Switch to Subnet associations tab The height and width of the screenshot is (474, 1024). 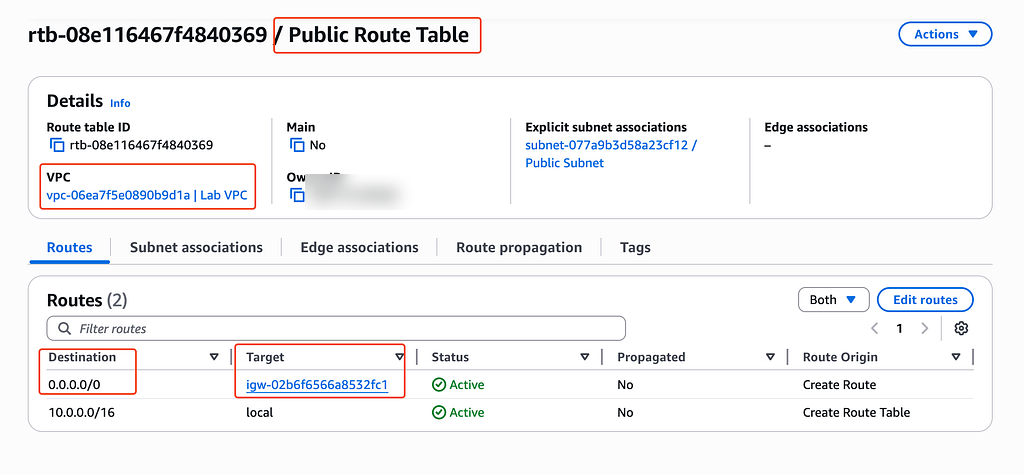(196, 247)
